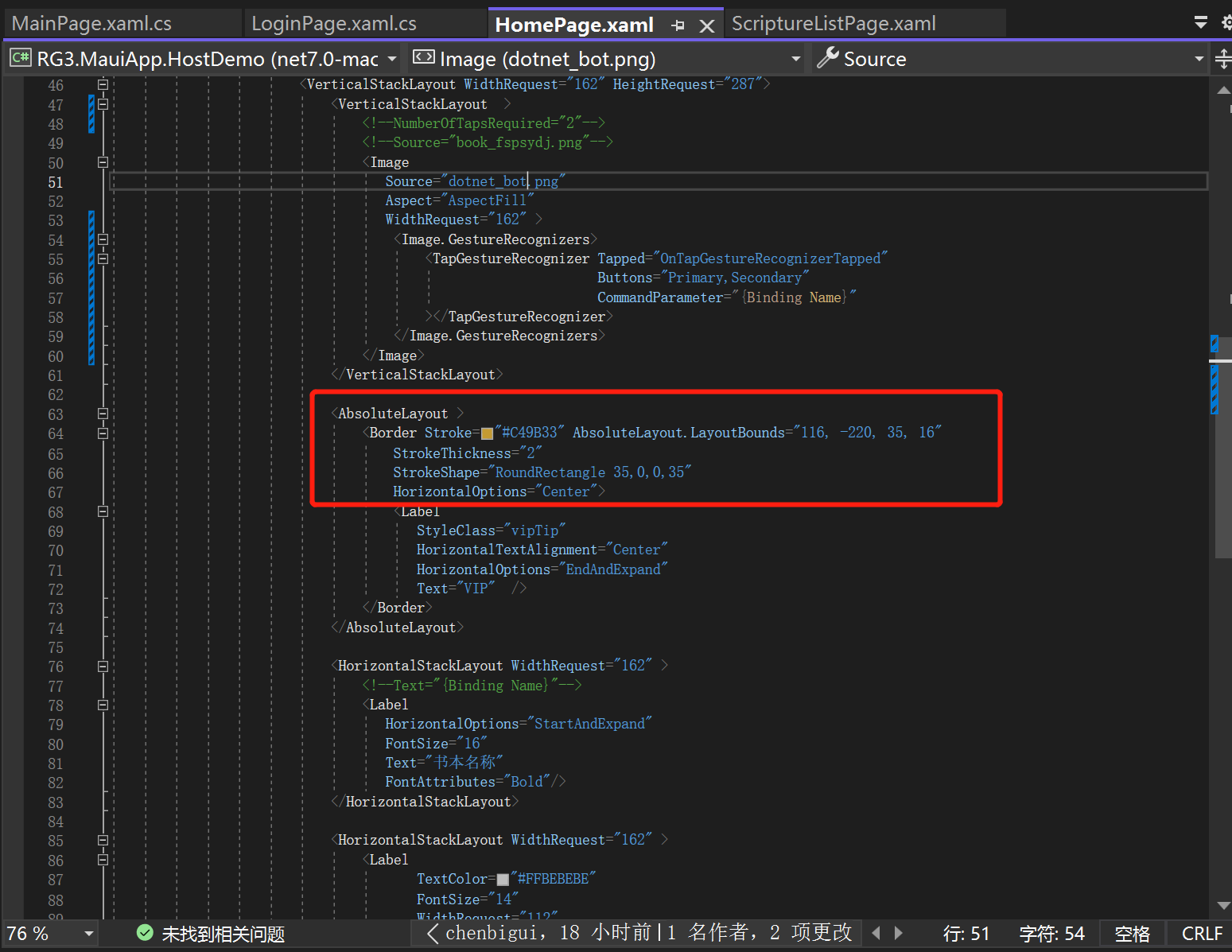Viewport: 1232px width, 952px height.
Task: Click the green no-issues checkmark icon
Action: [145, 933]
